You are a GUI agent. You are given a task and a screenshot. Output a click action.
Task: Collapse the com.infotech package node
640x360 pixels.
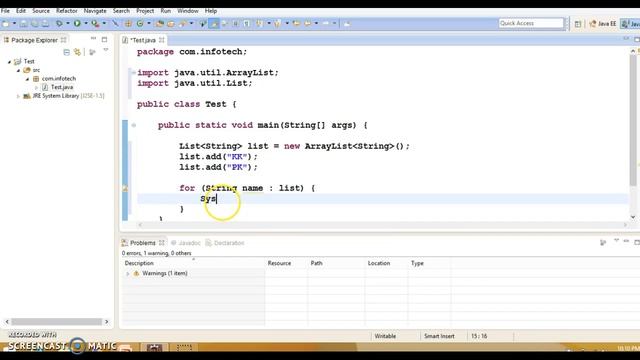27,79
